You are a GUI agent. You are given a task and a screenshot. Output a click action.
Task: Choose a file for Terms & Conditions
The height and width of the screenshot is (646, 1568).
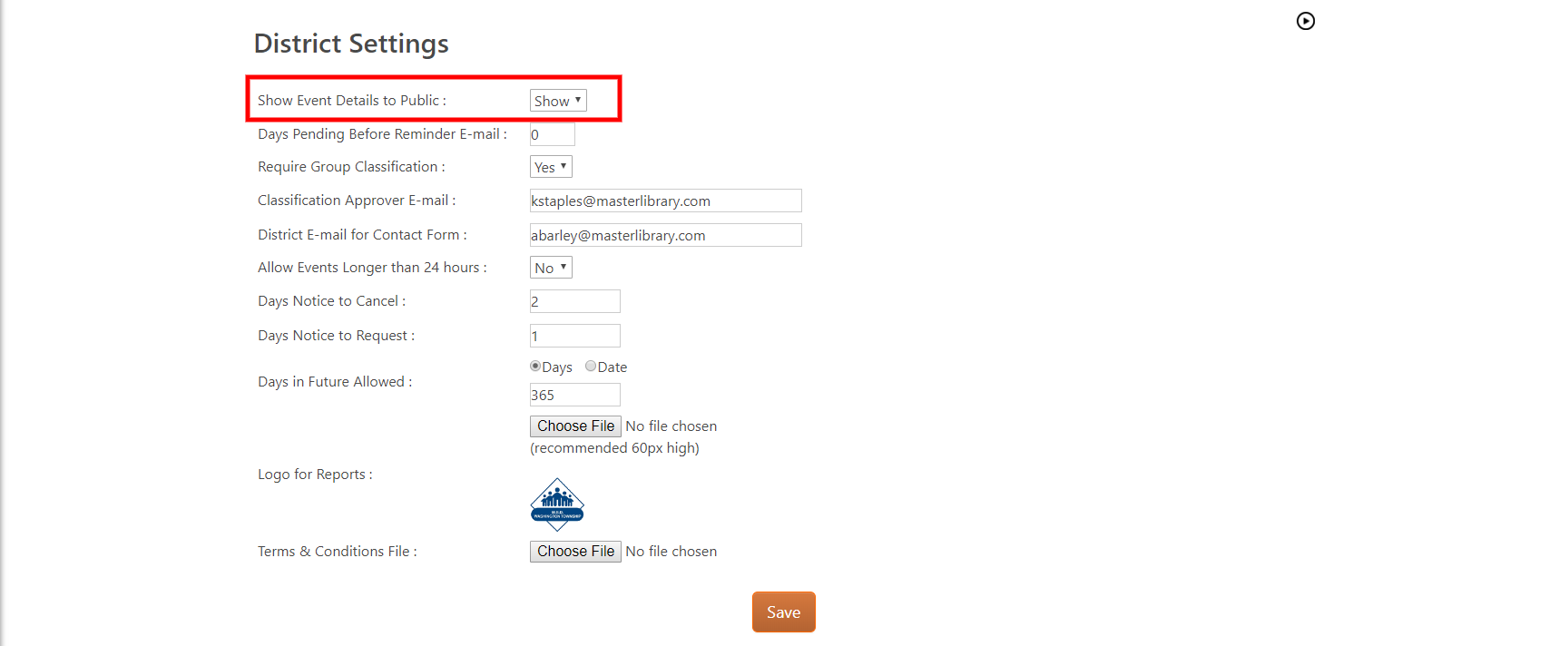point(575,552)
